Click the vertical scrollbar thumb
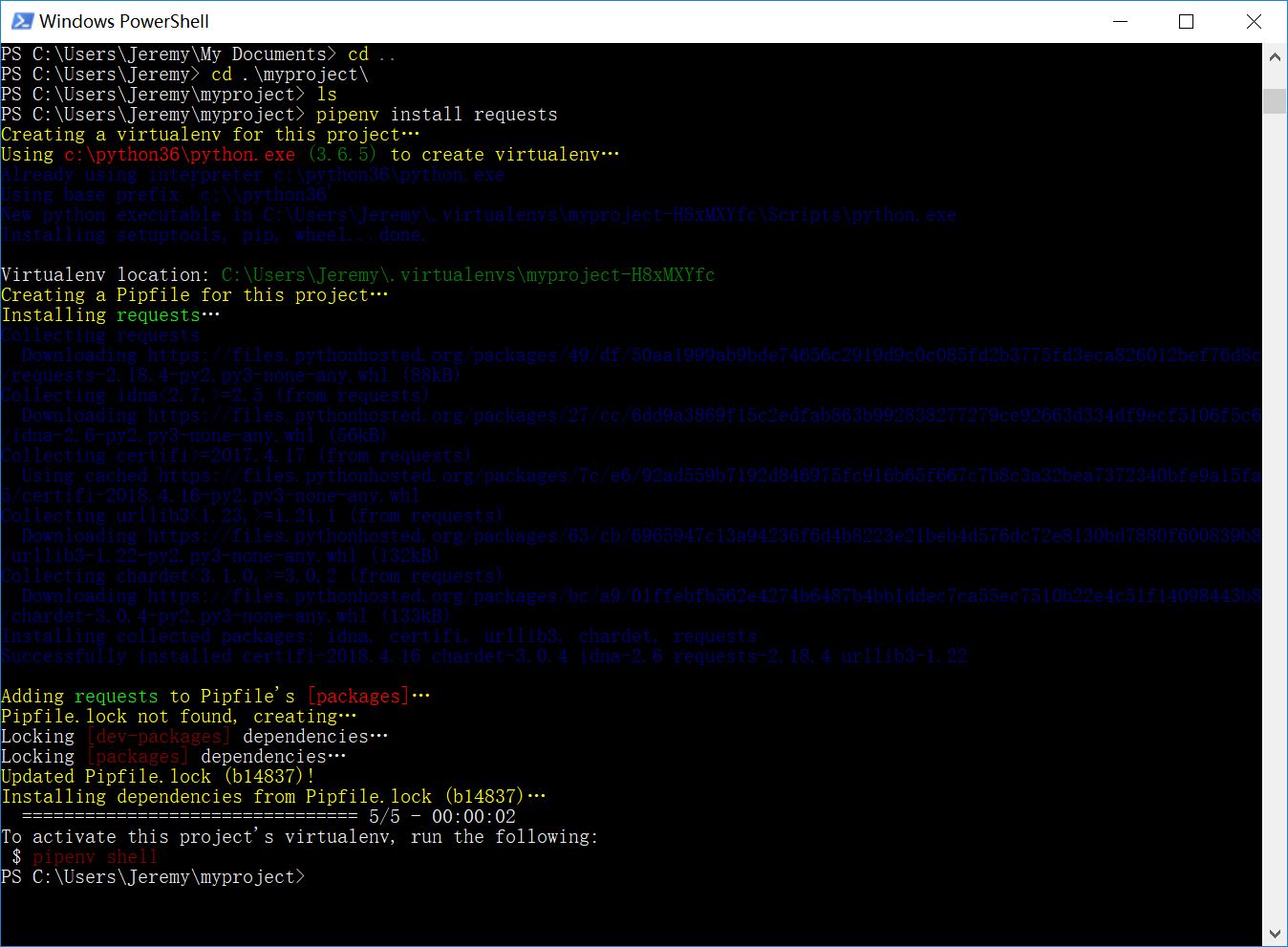Image resolution: width=1288 pixels, height=947 pixels. (x=1275, y=100)
